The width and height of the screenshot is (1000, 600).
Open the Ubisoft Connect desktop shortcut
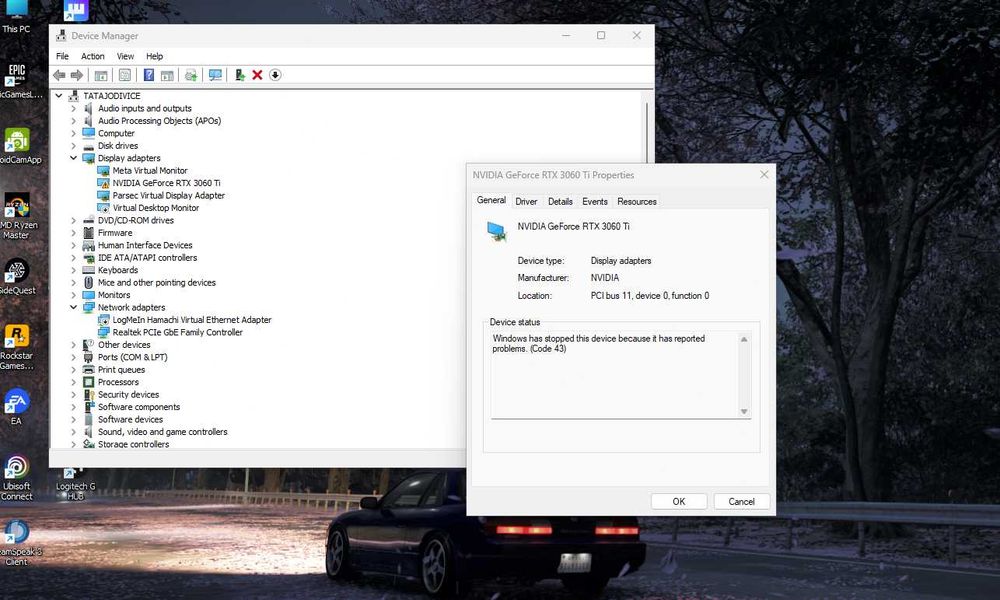click(17, 477)
